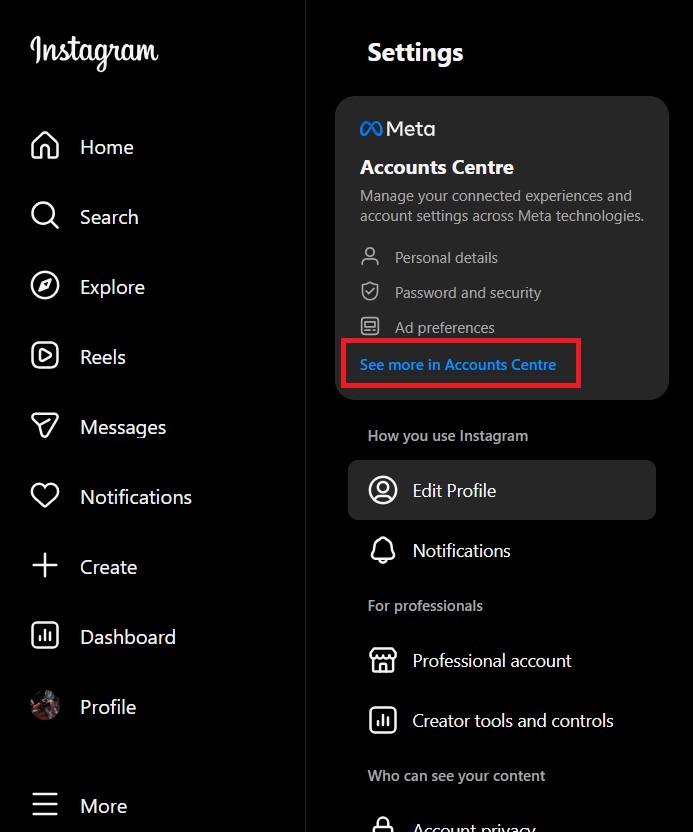Select Edit Profile settings label
The height and width of the screenshot is (832, 693).
455,491
